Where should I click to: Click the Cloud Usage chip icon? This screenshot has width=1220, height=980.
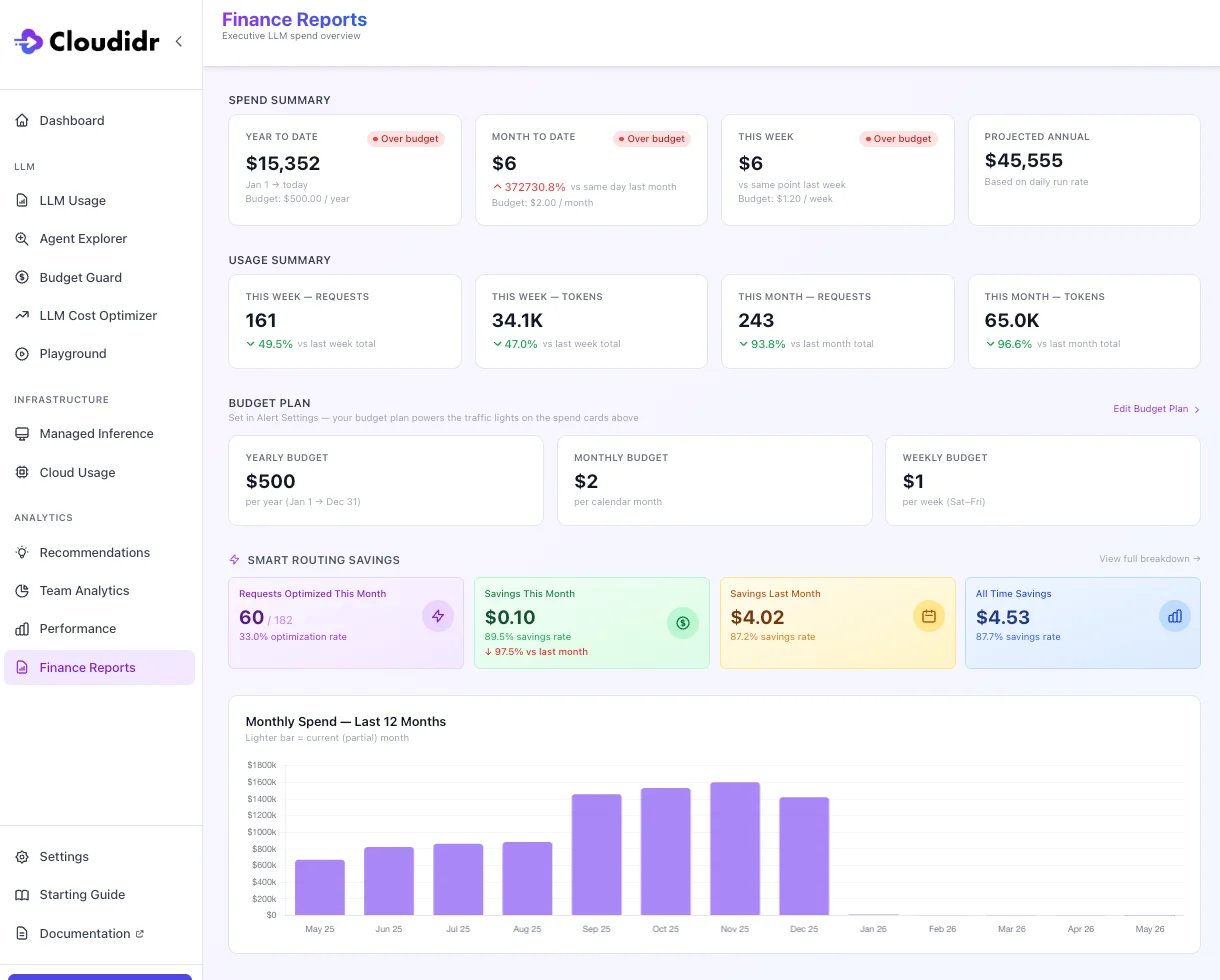click(x=22, y=473)
